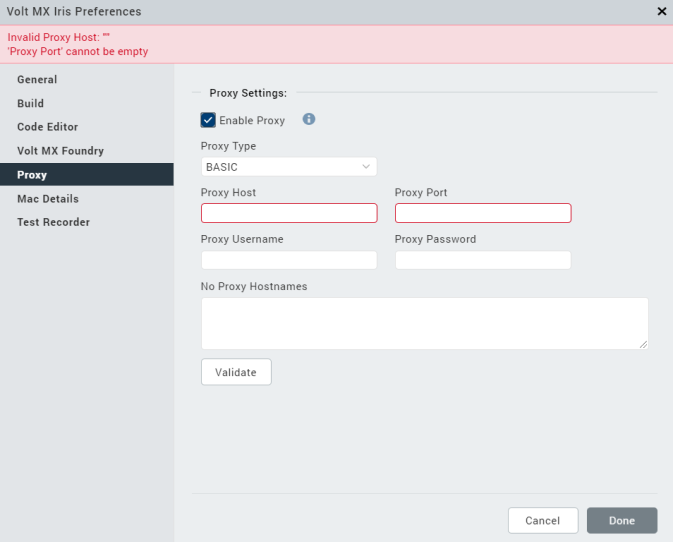Go to Volt MX Foundry settings

point(60,151)
